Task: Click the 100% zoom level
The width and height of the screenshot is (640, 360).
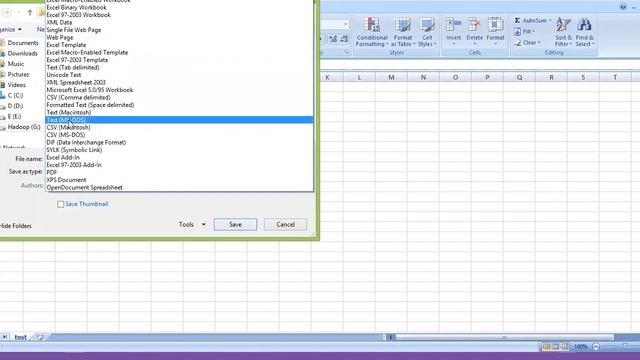Action: coord(580,347)
